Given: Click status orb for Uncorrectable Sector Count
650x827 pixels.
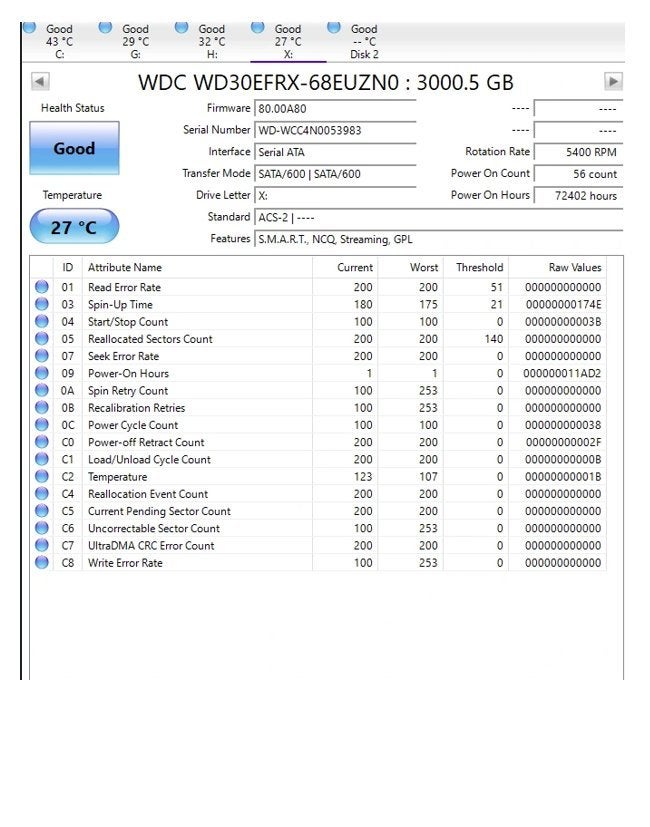Looking at the screenshot, I should pos(42,528).
